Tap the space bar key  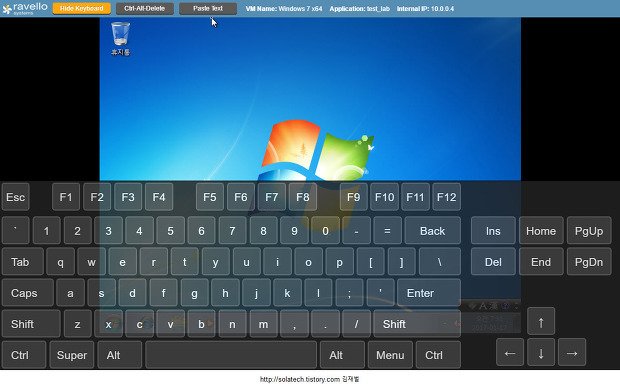pyautogui.click(x=231, y=355)
